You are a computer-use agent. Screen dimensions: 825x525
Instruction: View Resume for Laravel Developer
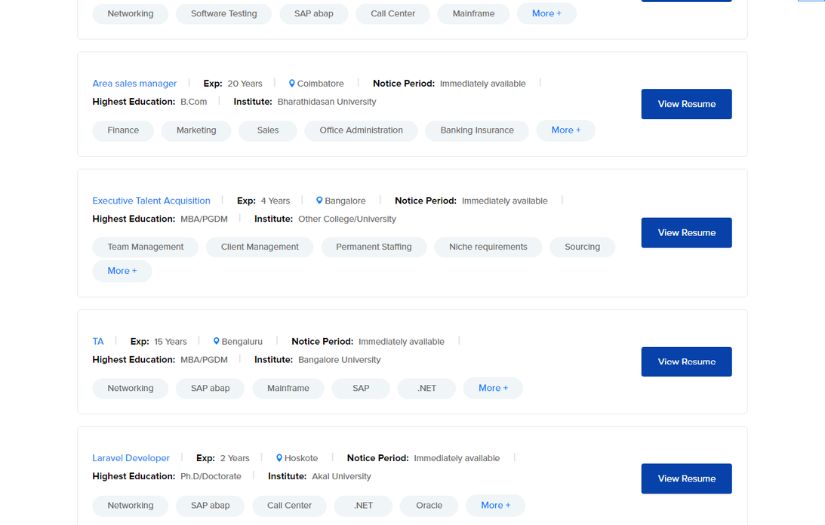[x=686, y=479]
